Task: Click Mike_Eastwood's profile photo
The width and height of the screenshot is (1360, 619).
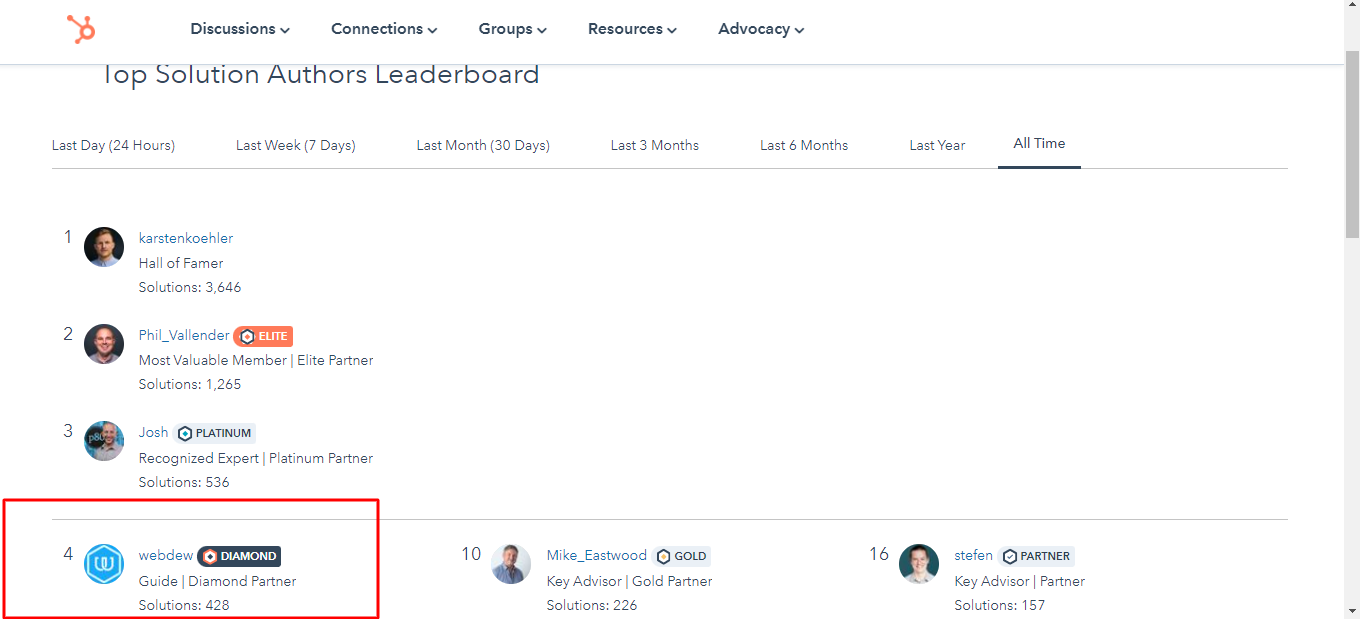Action: pyautogui.click(x=511, y=564)
